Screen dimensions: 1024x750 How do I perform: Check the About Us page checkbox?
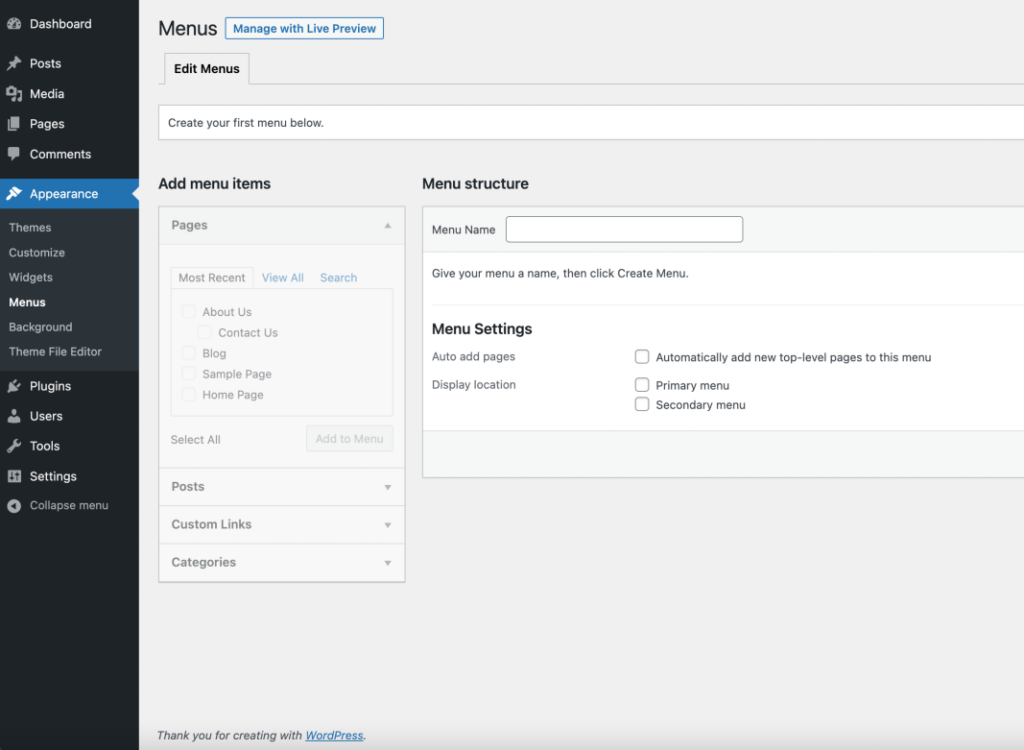(x=189, y=312)
